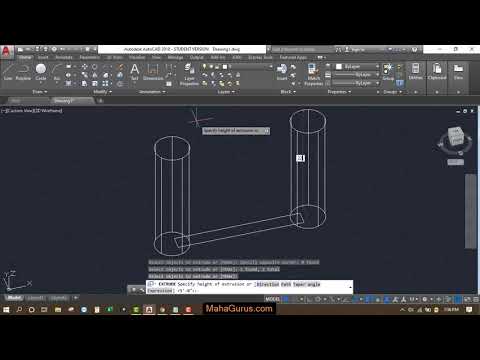Click the Insert block icon
The width and height of the screenshot is (480, 360).
click(282, 72)
